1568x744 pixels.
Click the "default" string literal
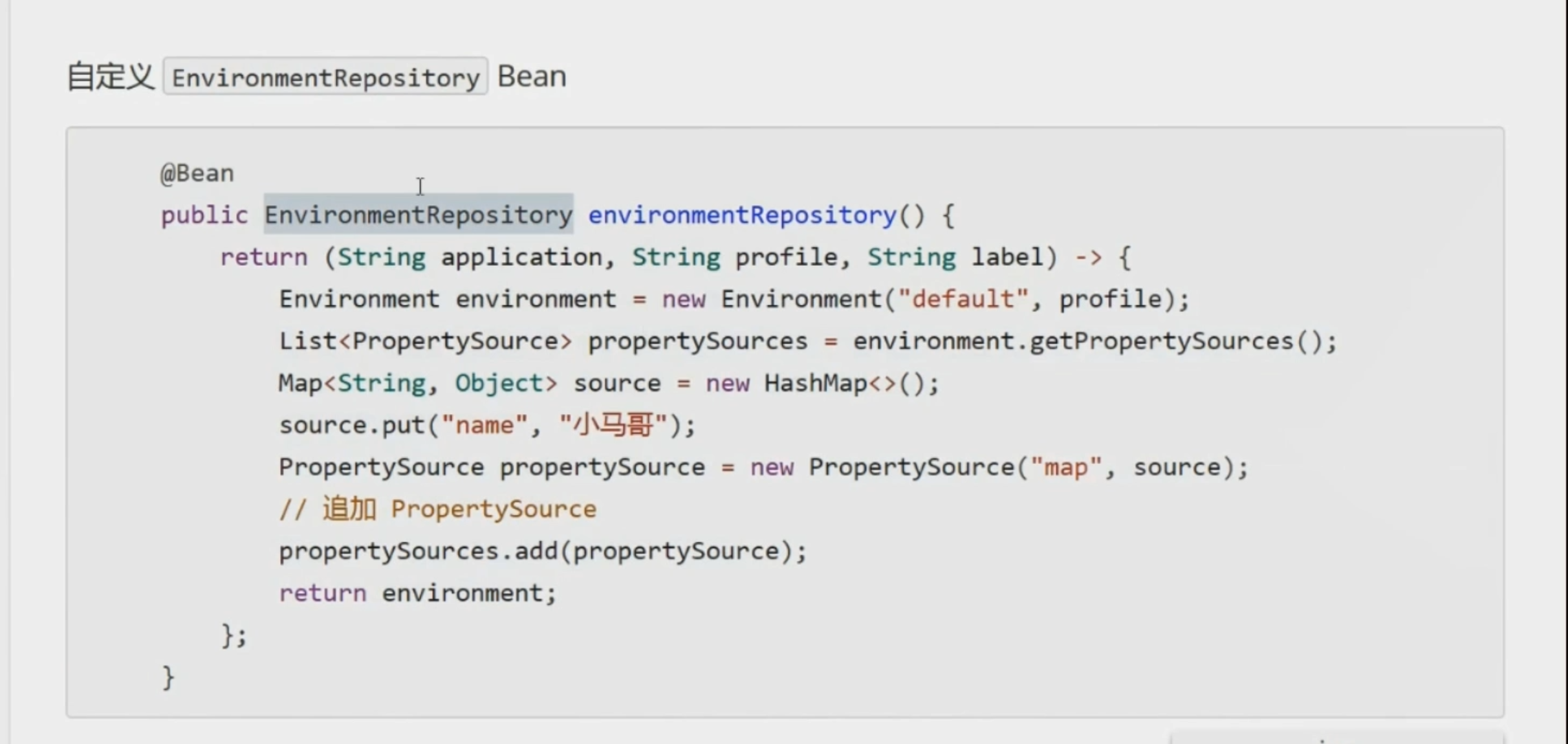click(x=964, y=300)
